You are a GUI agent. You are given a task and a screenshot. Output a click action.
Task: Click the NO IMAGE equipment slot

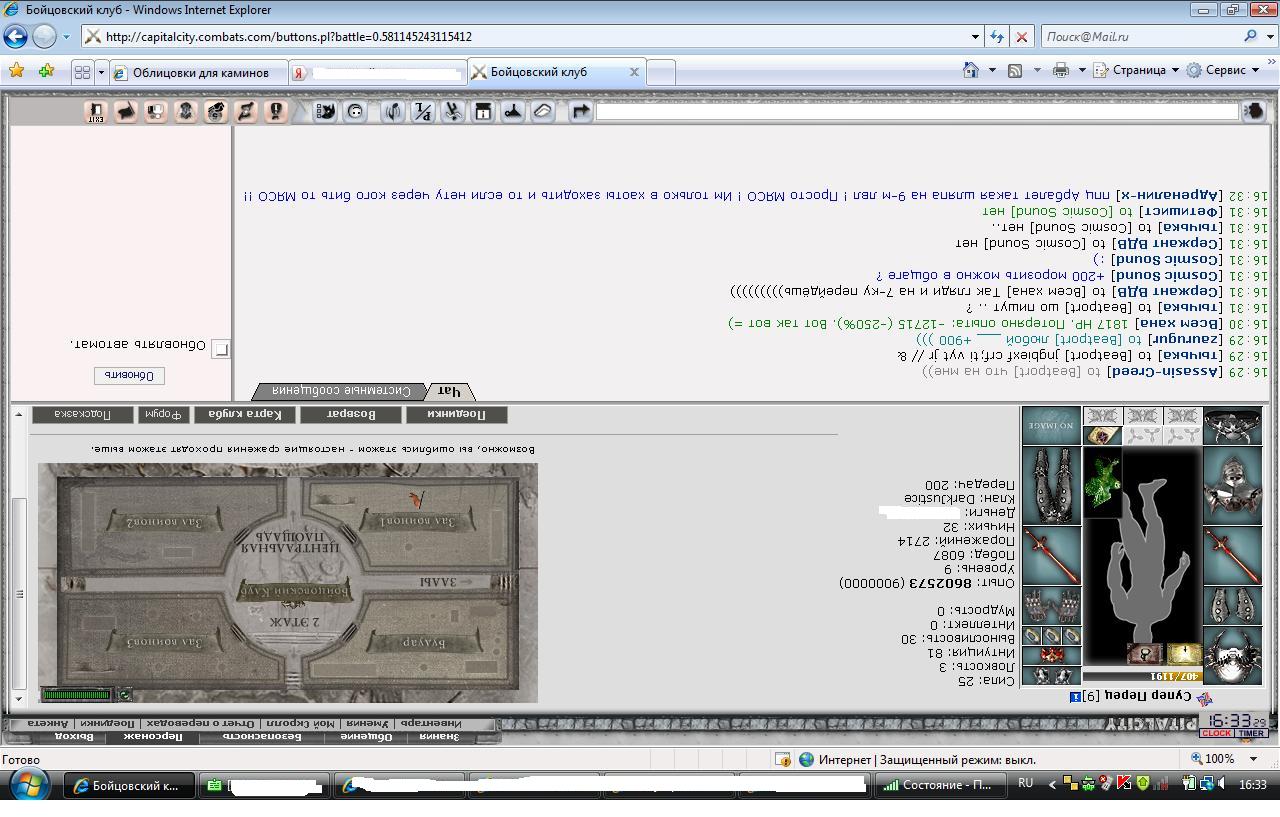click(1051, 425)
